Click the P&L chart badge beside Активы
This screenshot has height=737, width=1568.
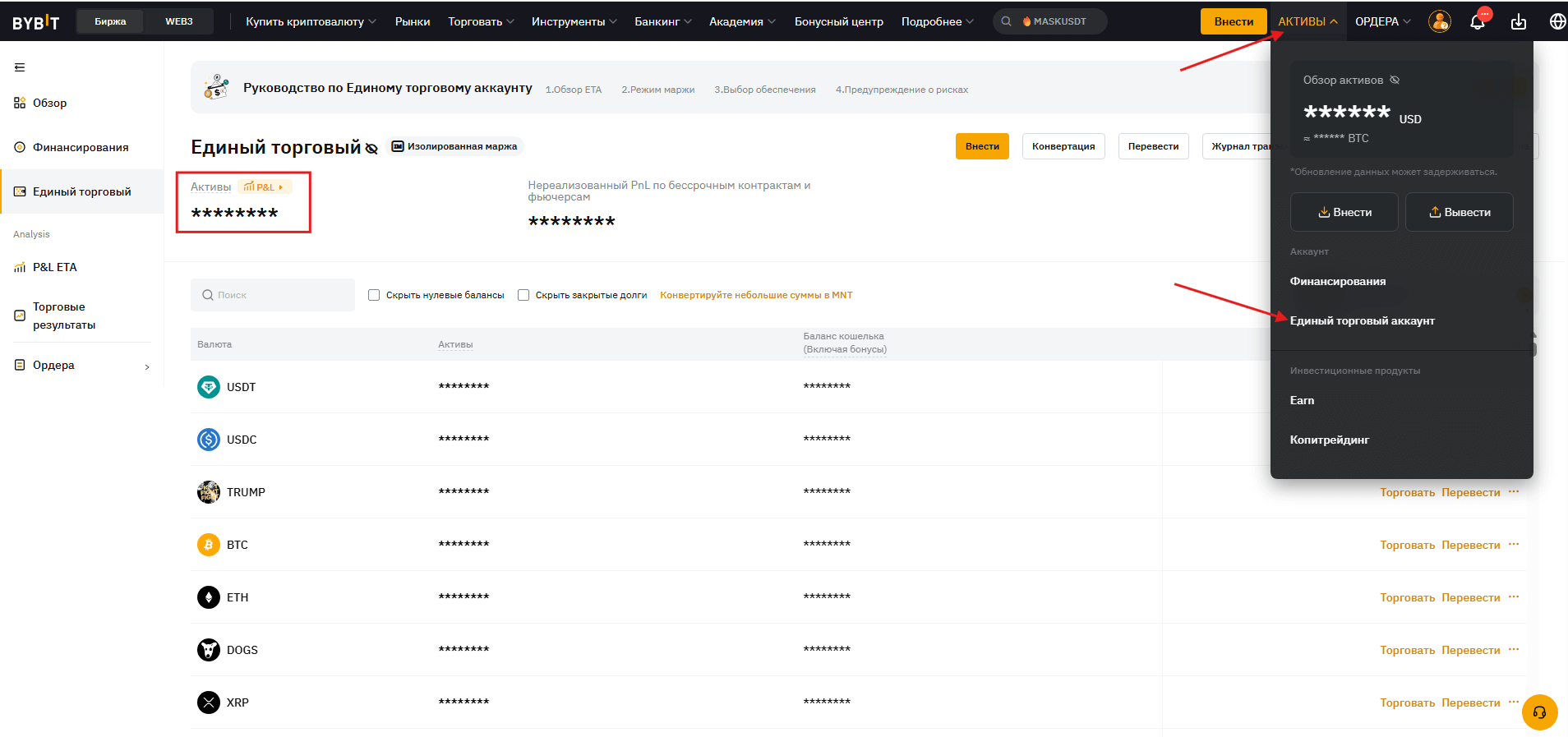[265, 187]
